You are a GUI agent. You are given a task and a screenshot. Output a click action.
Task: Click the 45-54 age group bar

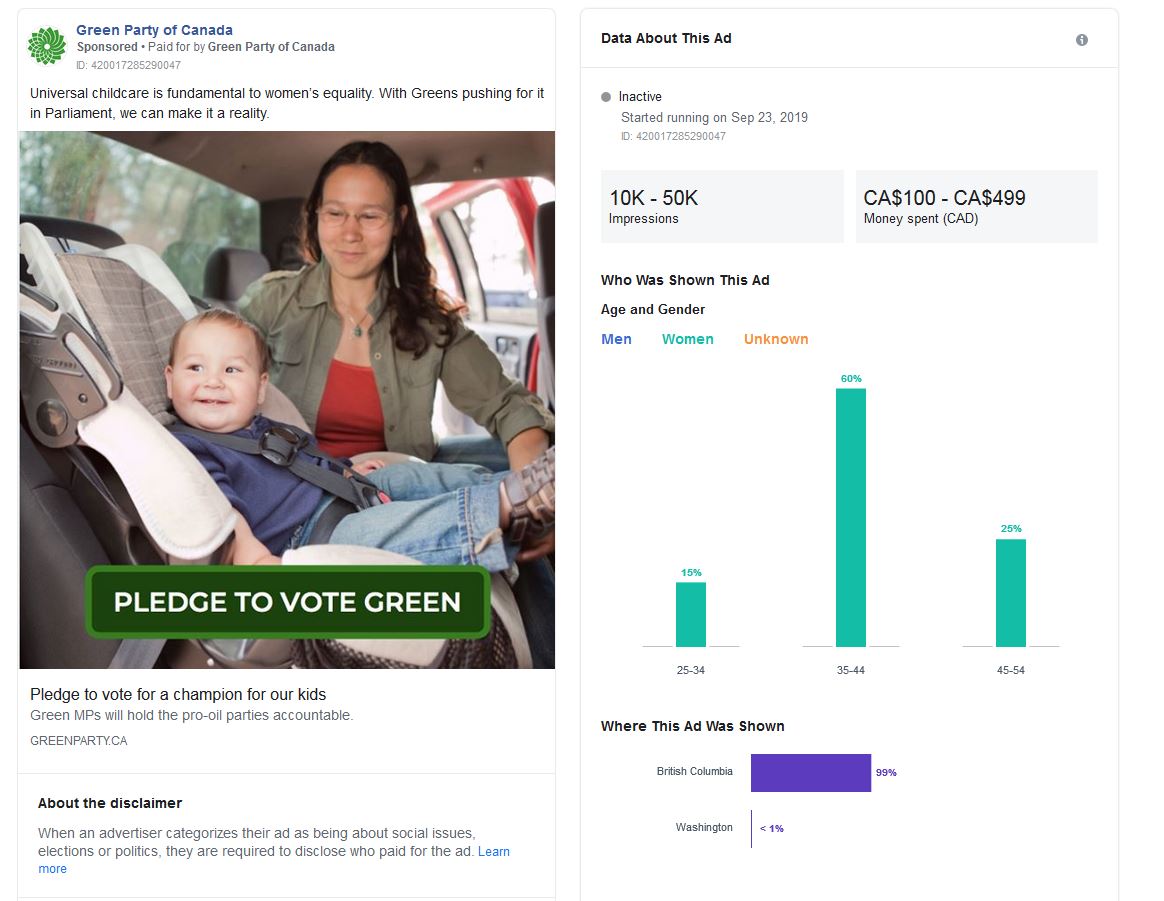tap(1010, 592)
